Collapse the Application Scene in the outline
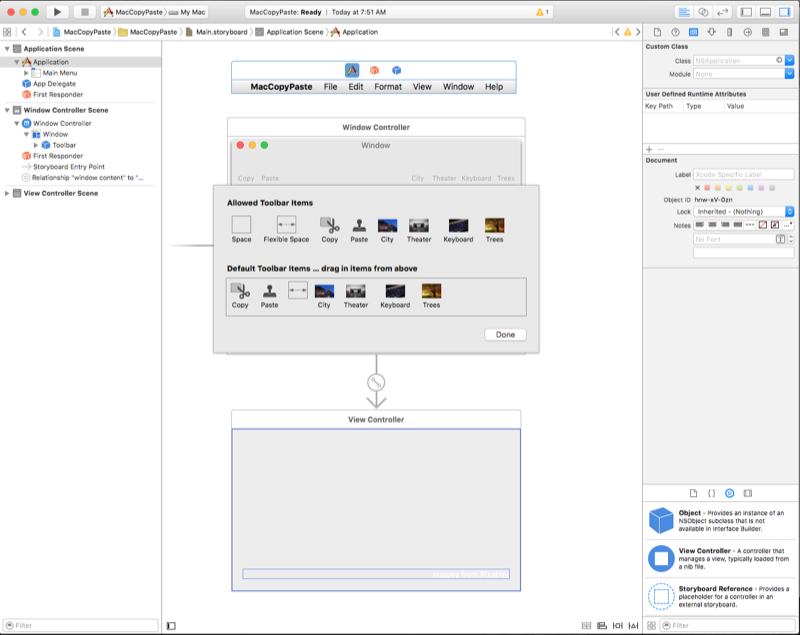This screenshot has width=800, height=635. tap(7, 48)
